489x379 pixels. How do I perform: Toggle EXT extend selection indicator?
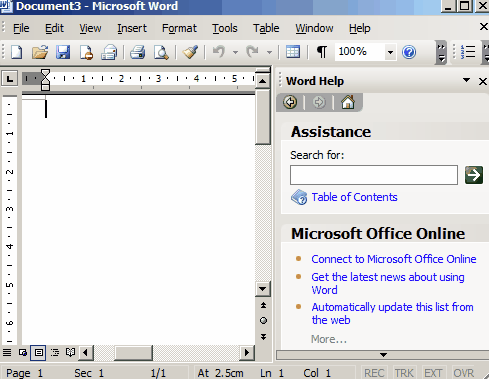pos(433,373)
